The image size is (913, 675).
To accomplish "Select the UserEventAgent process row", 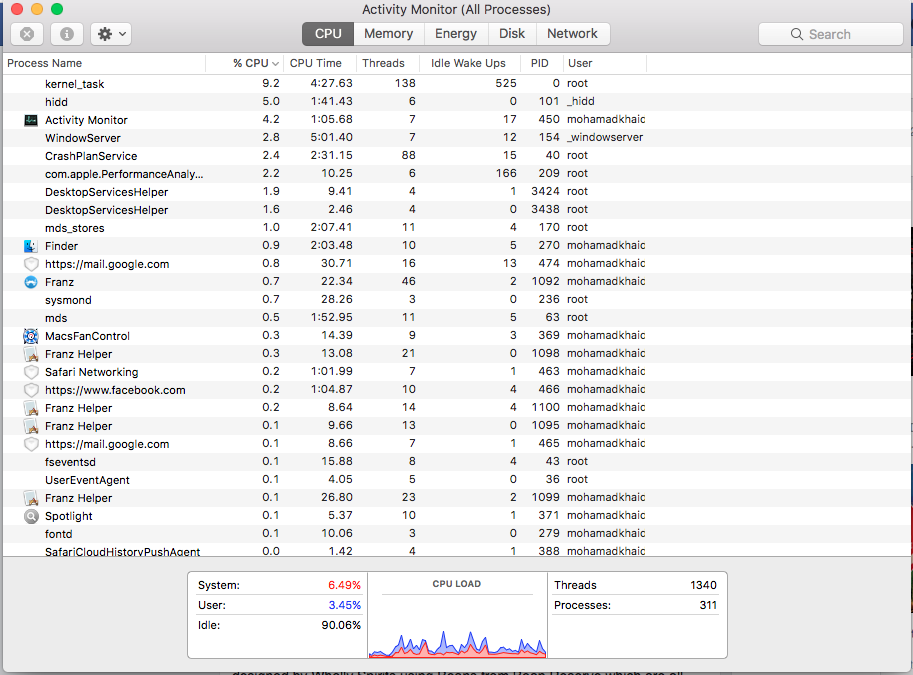I will coord(456,480).
